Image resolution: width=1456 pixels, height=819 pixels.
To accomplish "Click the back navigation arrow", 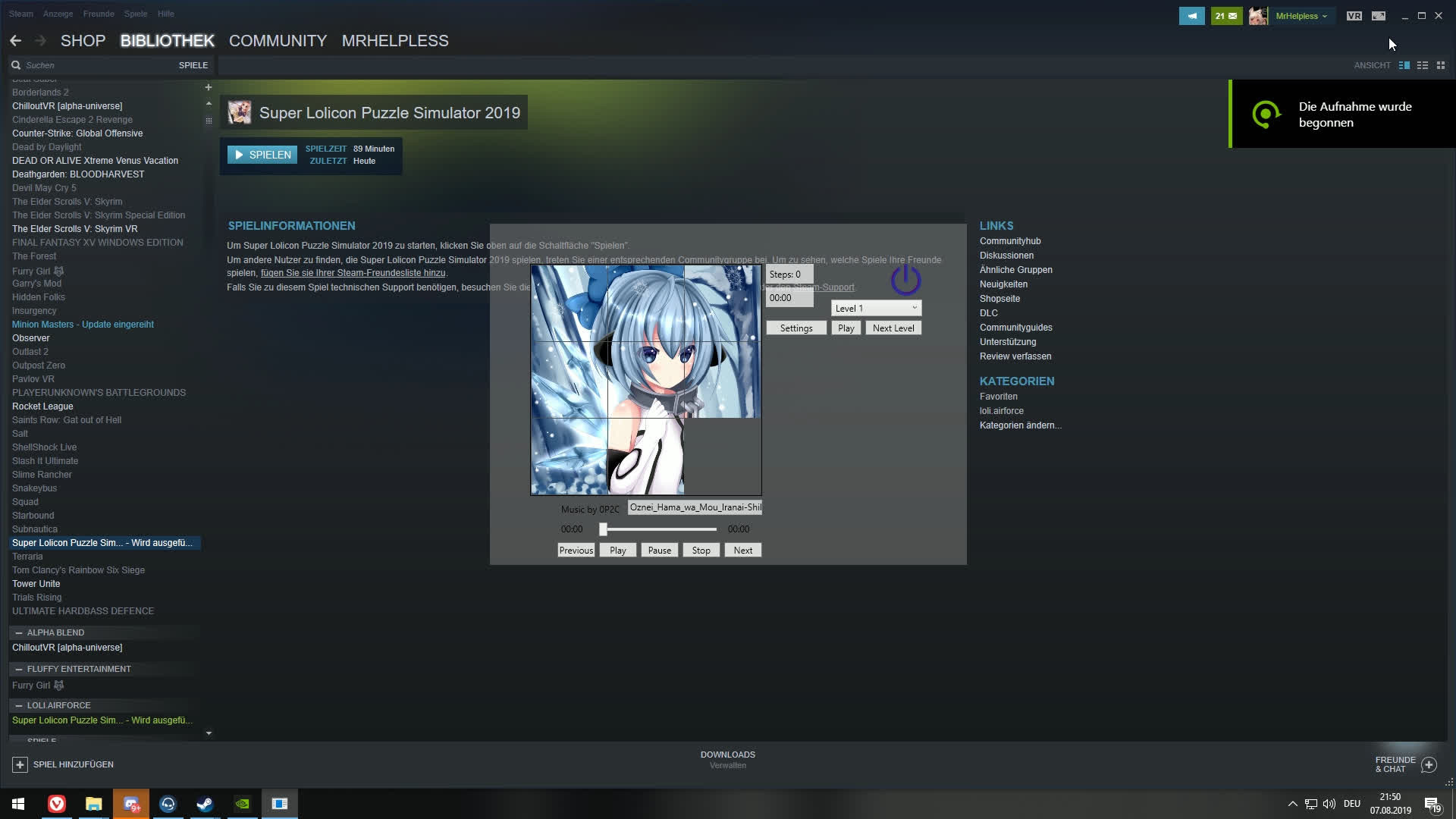I will (16, 41).
